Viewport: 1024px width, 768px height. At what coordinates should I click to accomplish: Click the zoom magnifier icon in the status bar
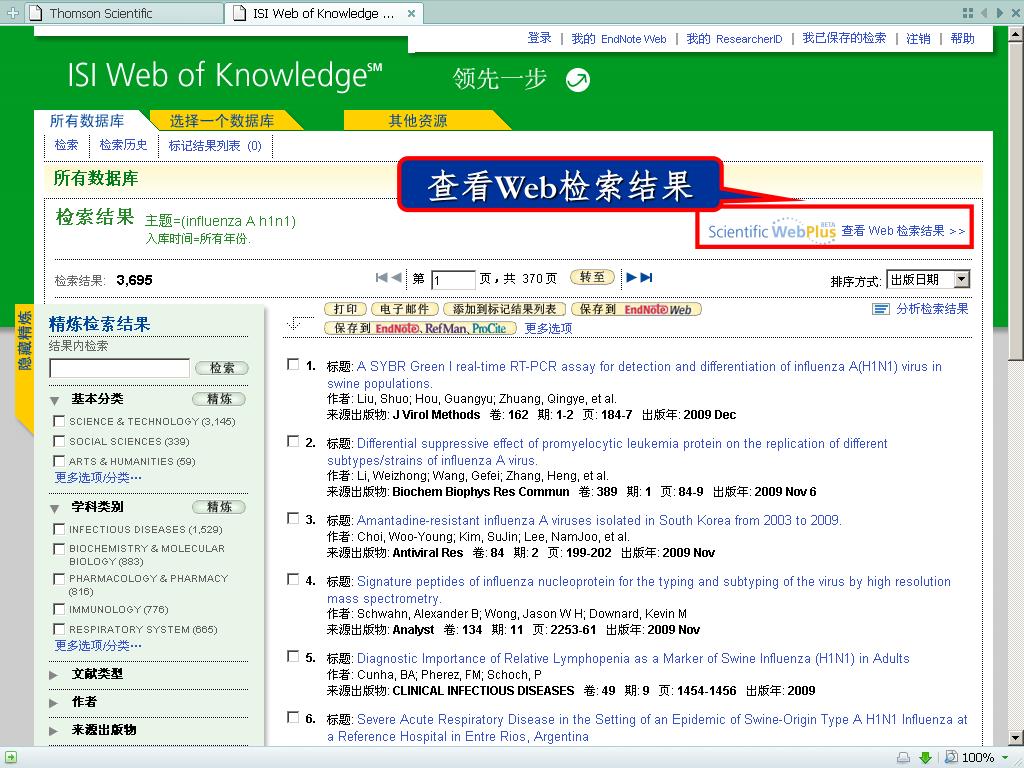(x=952, y=757)
